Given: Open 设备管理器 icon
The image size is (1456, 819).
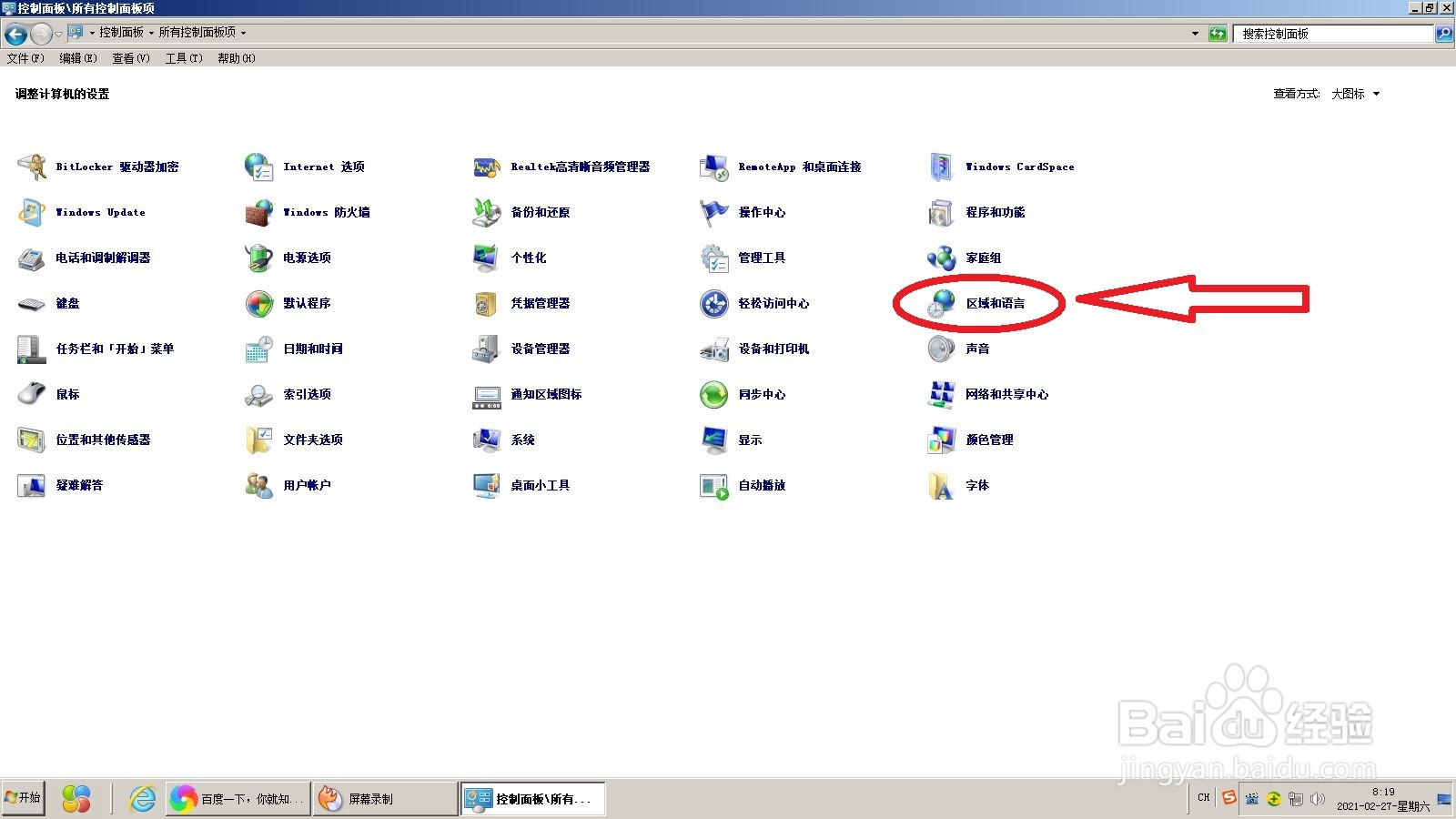Looking at the screenshot, I should coord(487,349).
